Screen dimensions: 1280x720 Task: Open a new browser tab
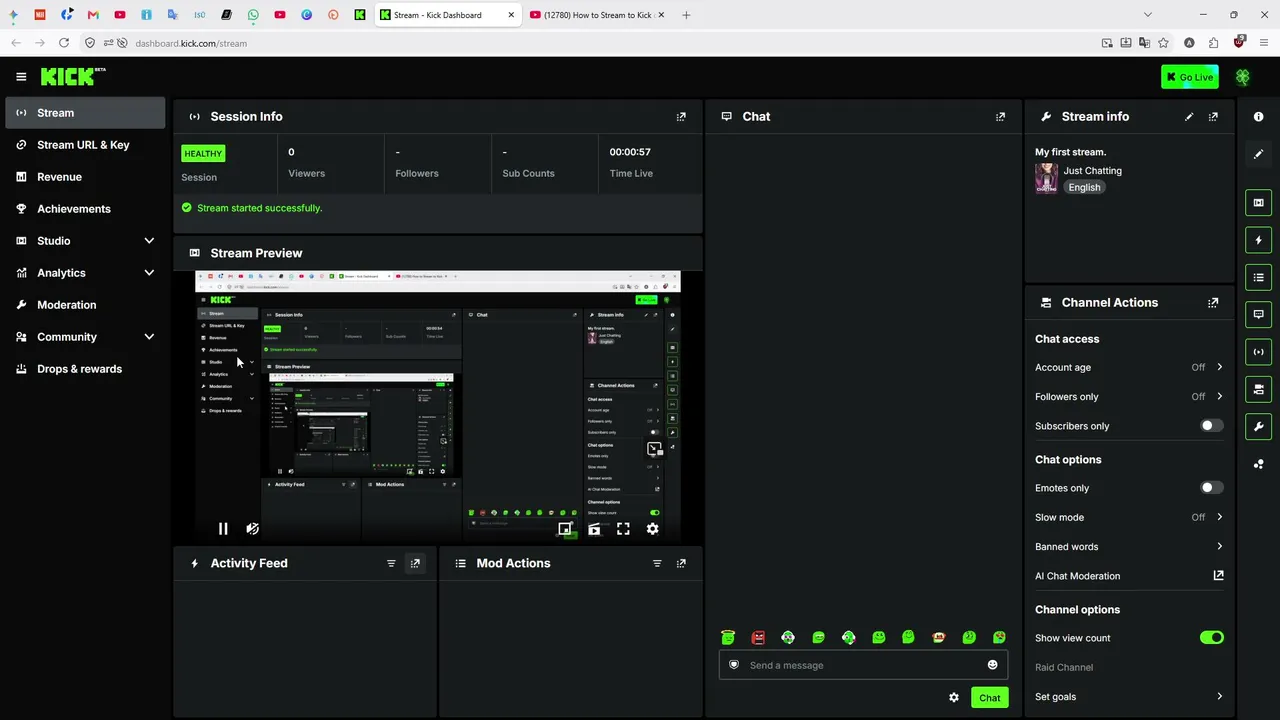point(686,15)
